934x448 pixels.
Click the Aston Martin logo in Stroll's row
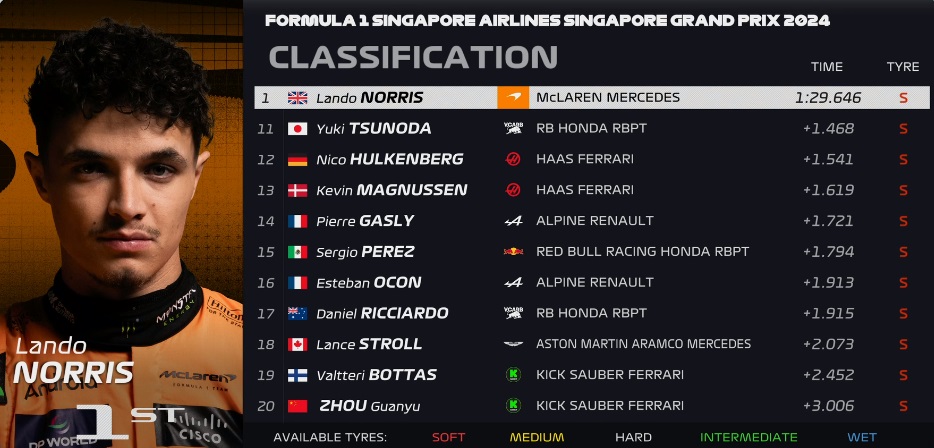coord(513,344)
